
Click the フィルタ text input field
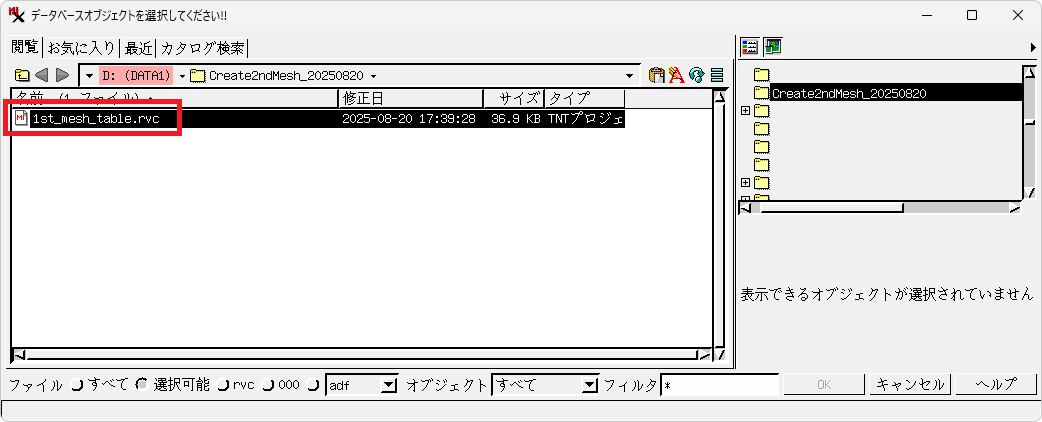[719, 385]
